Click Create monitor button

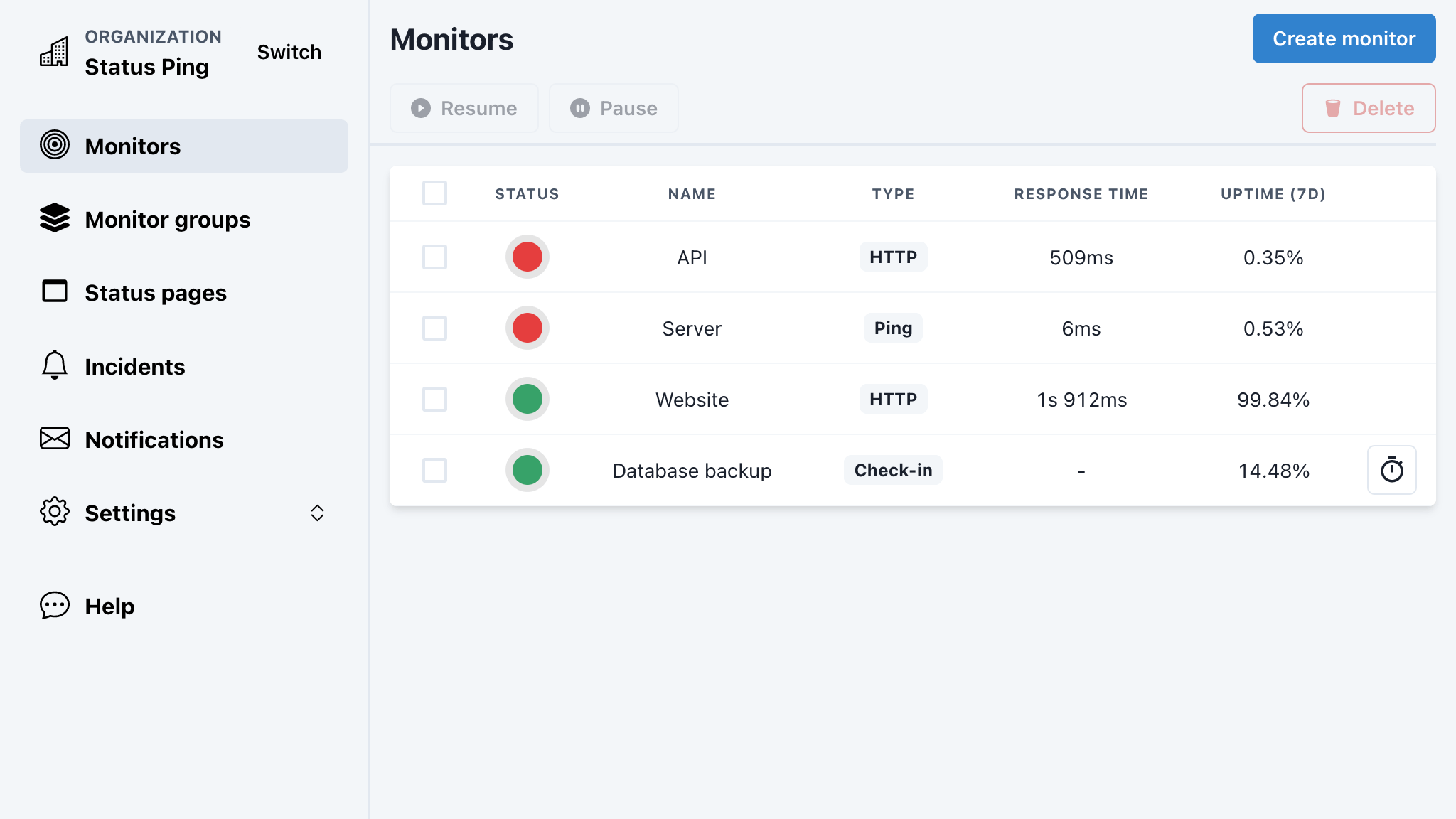coord(1344,38)
